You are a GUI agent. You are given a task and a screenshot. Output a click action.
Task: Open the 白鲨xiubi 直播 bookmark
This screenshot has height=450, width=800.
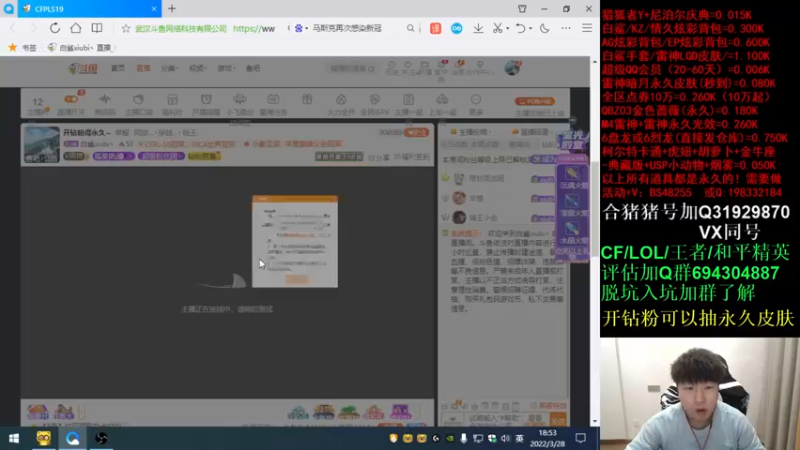click(80, 47)
